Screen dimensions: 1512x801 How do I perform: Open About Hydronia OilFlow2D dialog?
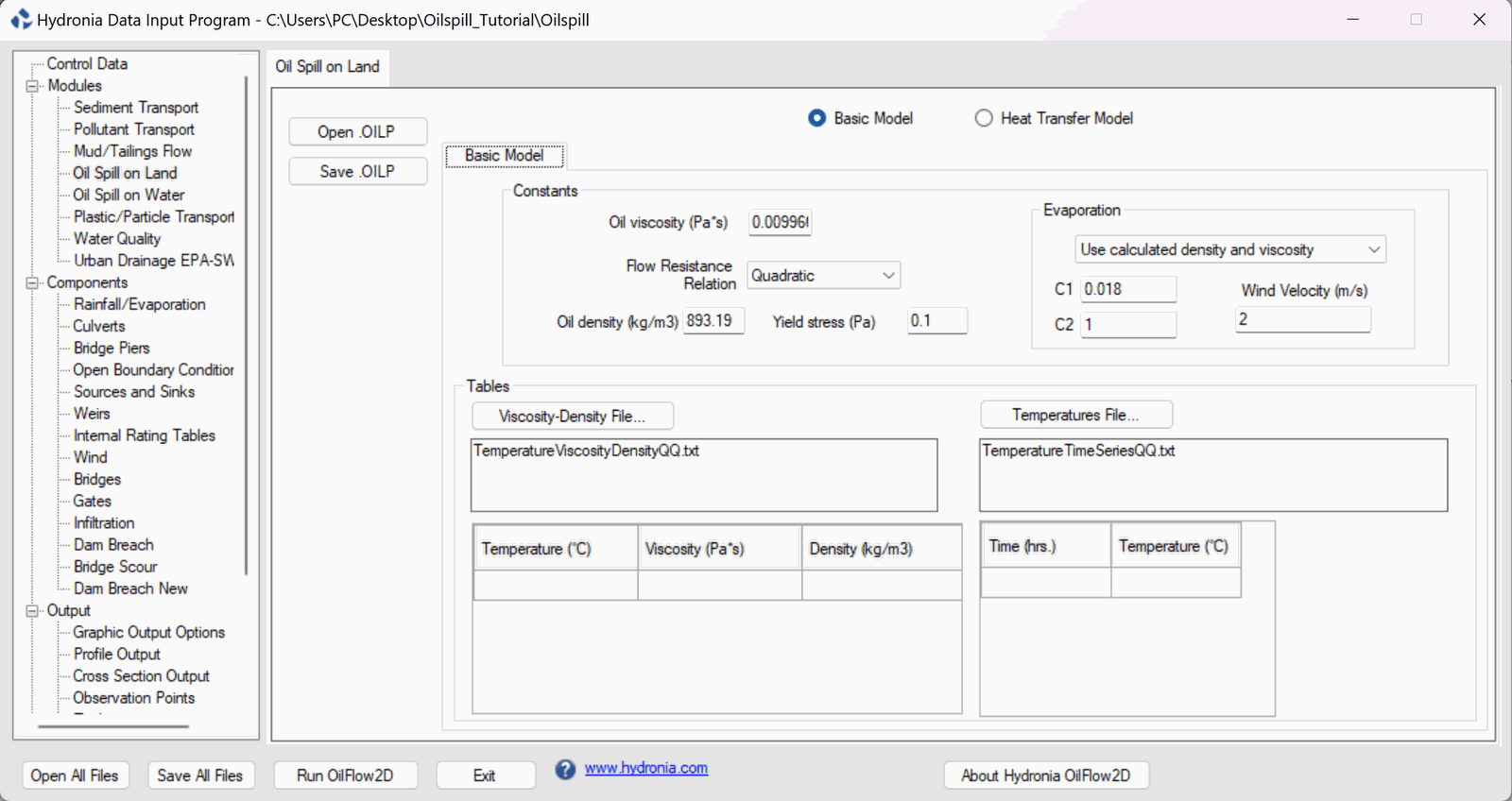point(1046,775)
